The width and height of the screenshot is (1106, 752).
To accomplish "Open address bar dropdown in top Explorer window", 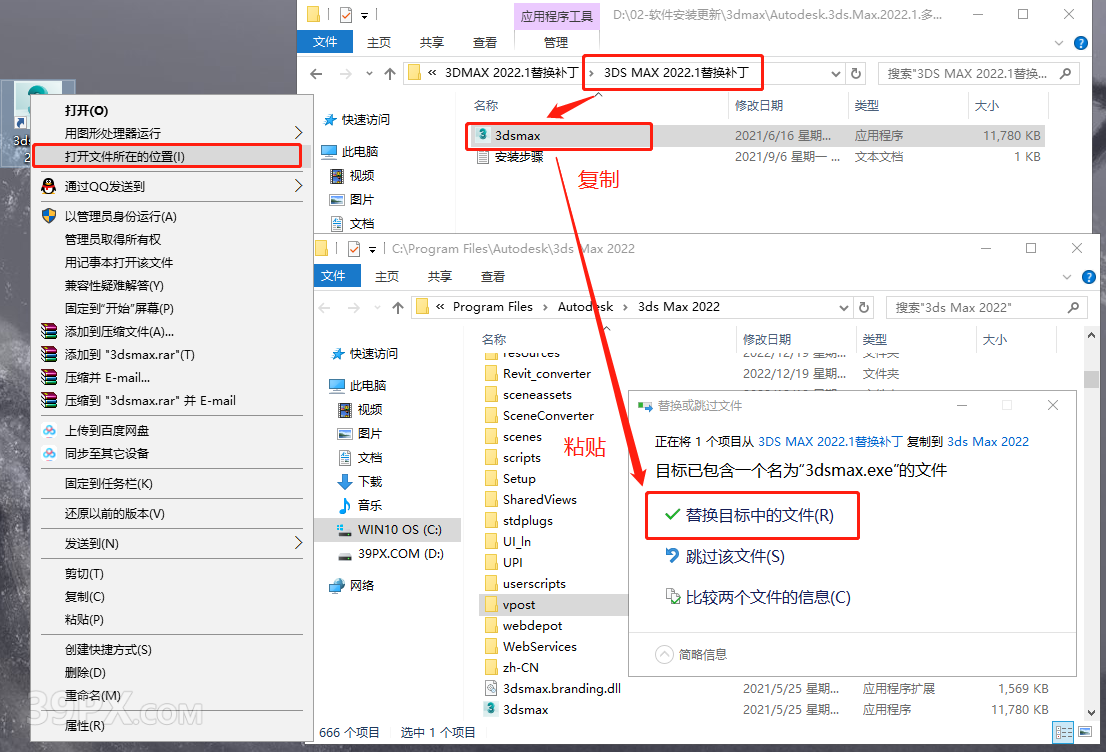I will coord(836,73).
